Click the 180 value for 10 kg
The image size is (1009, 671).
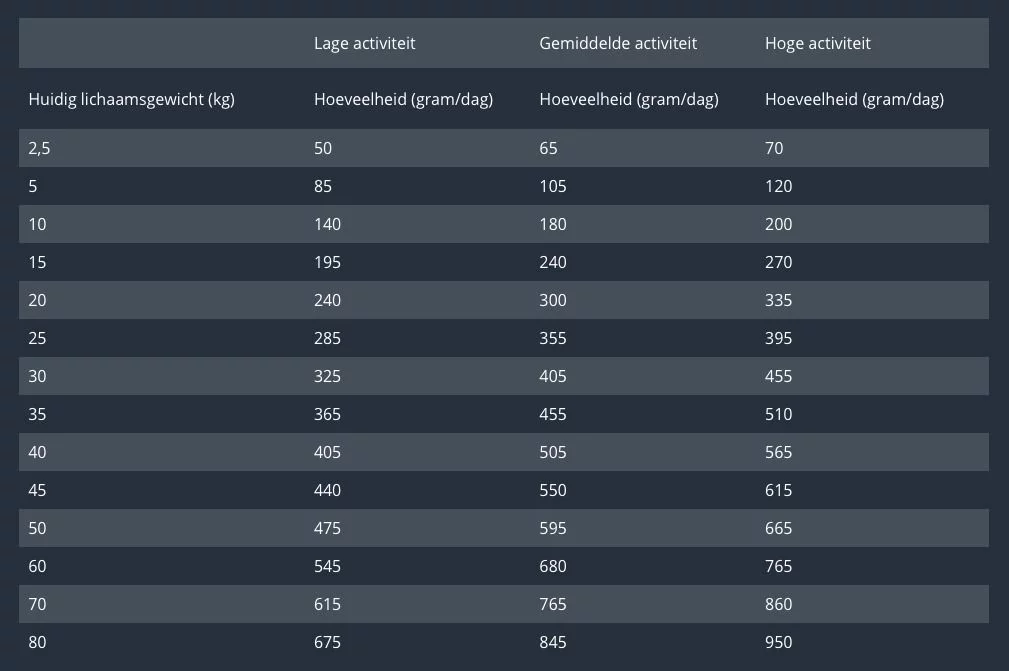pos(552,224)
